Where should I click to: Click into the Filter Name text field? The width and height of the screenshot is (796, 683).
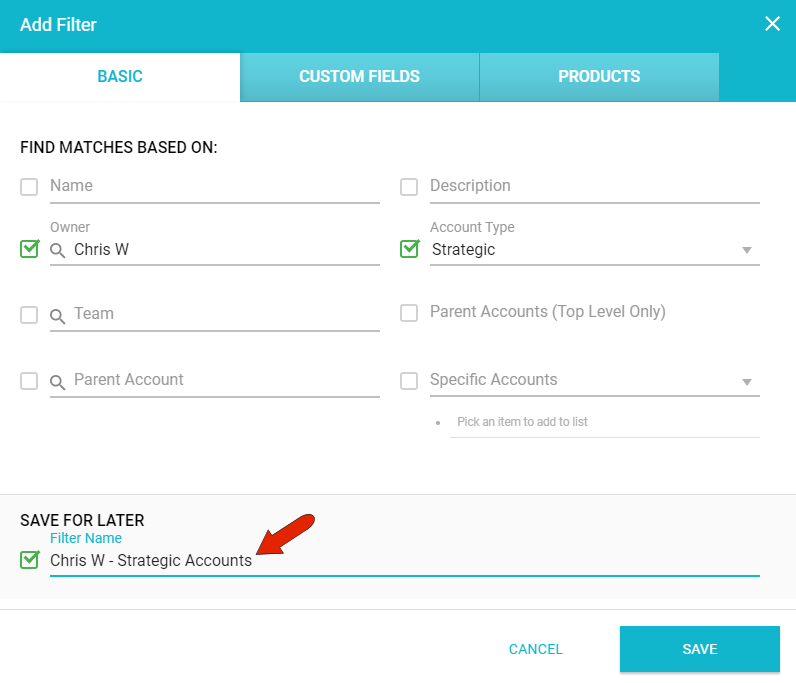400,561
